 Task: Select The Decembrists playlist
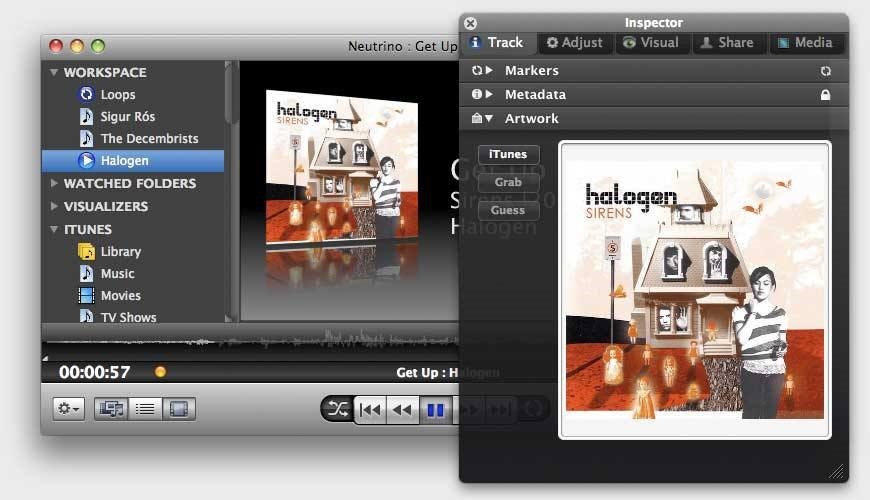point(149,139)
